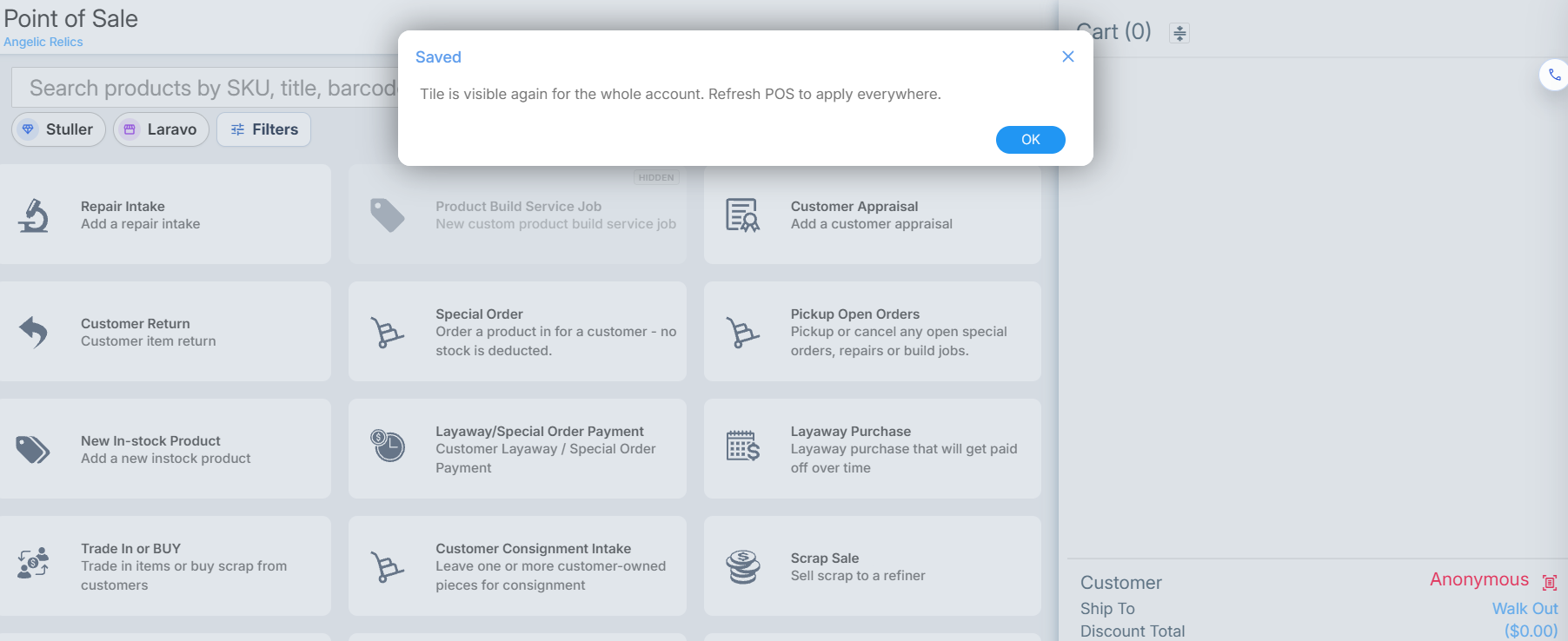This screenshot has height=641, width=1568.
Task: Click the Trade In or BUY icon
Action: [33, 563]
